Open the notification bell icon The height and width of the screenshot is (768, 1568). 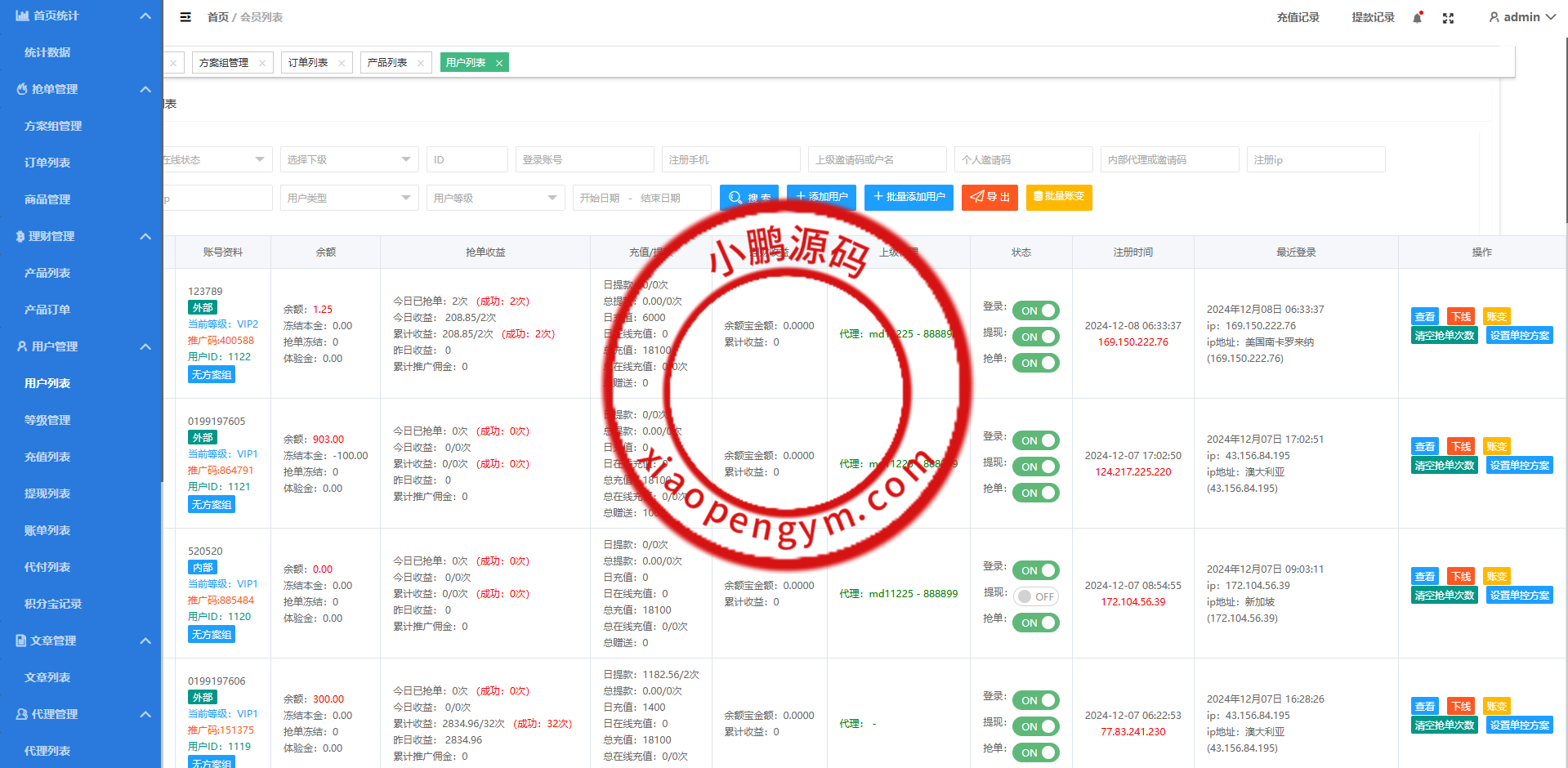1418,18
